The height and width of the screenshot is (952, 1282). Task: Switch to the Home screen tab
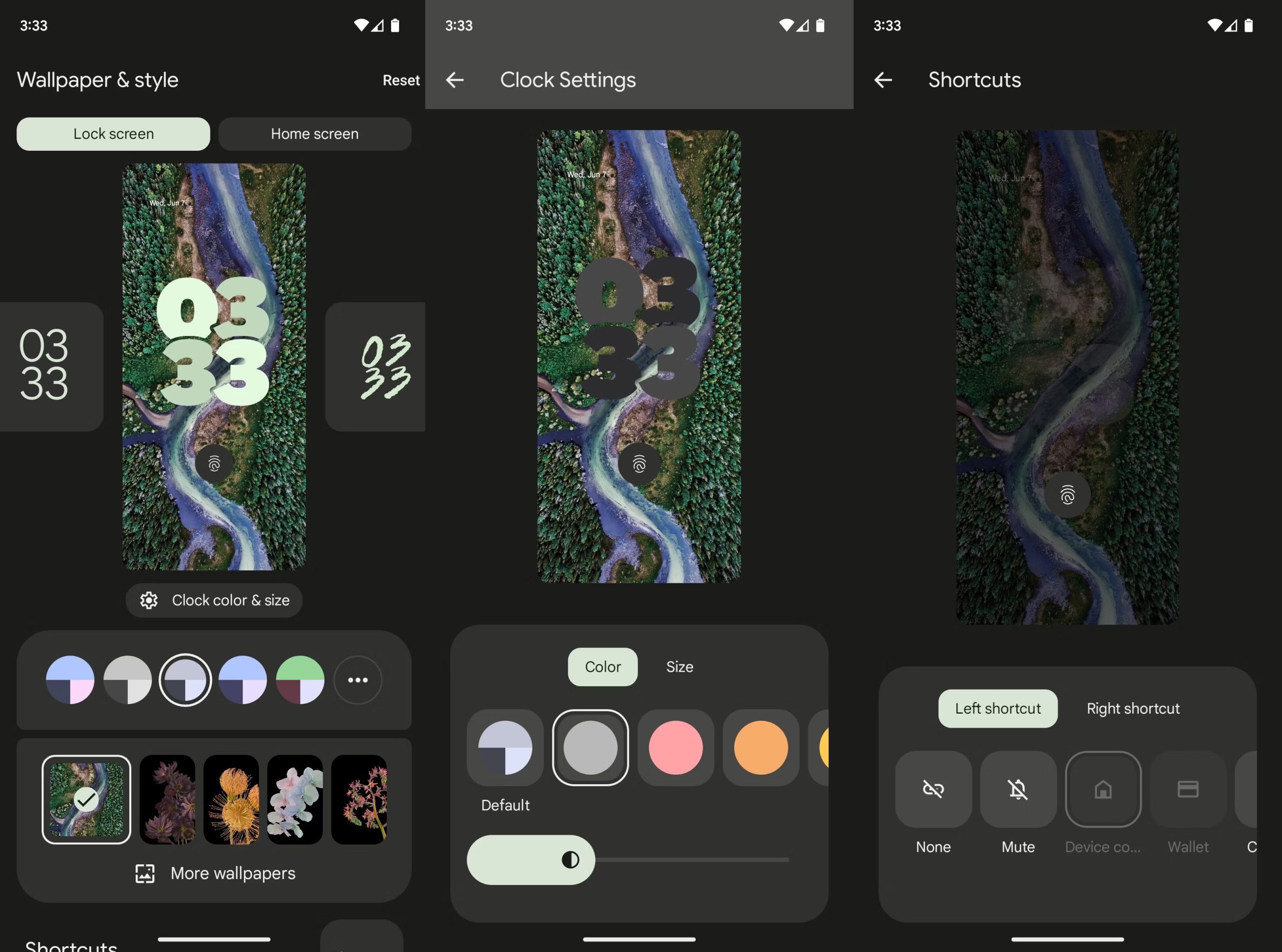314,134
